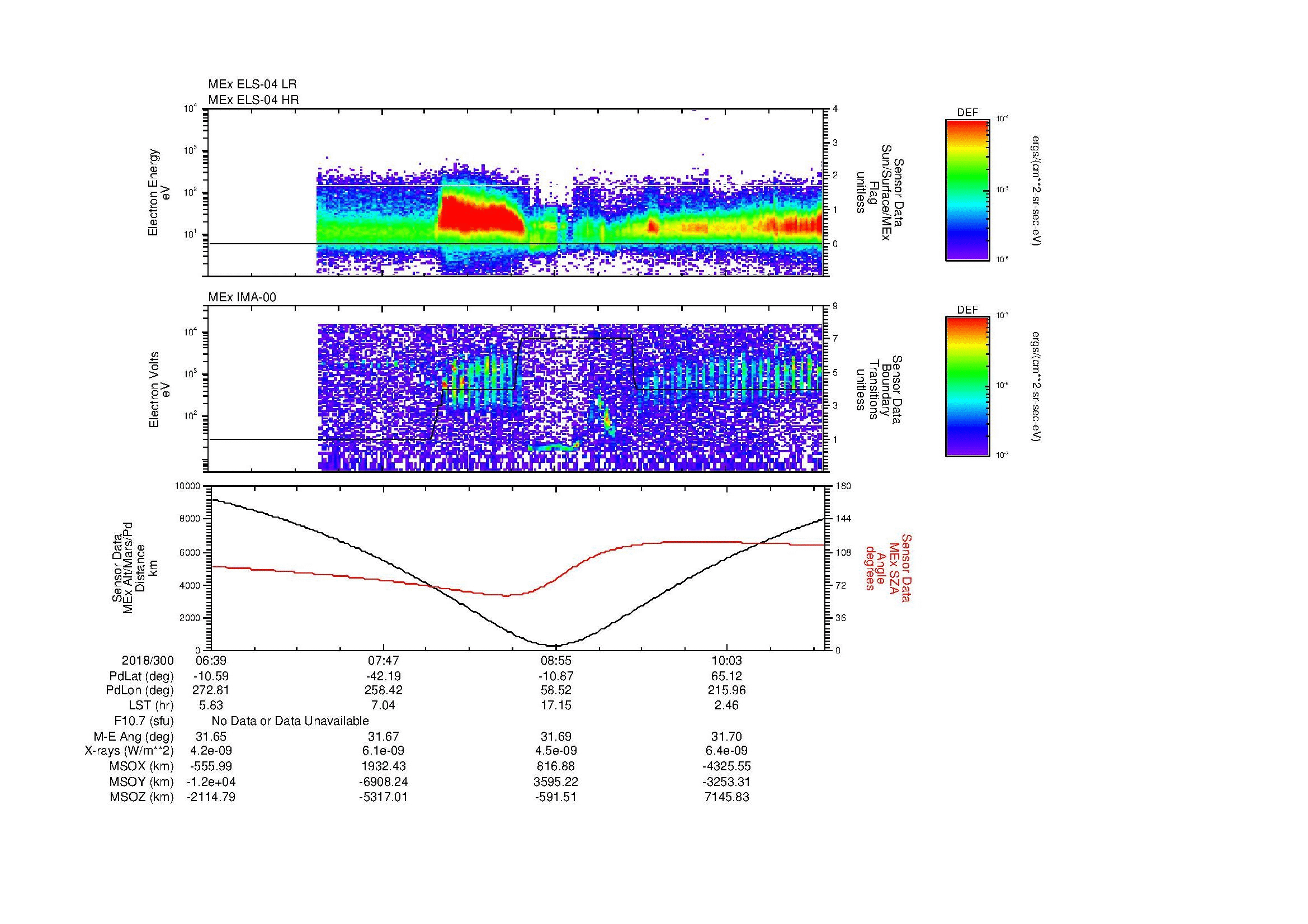Click the PdLon value '58.52'
This screenshot has height=924, width=1308.
[x=556, y=690]
